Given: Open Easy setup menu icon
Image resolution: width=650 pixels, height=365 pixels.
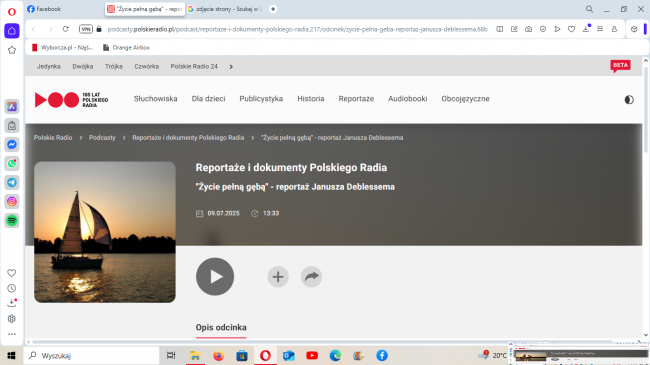Looking at the screenshot, I should pyautogui.click(x=600, y=29).
